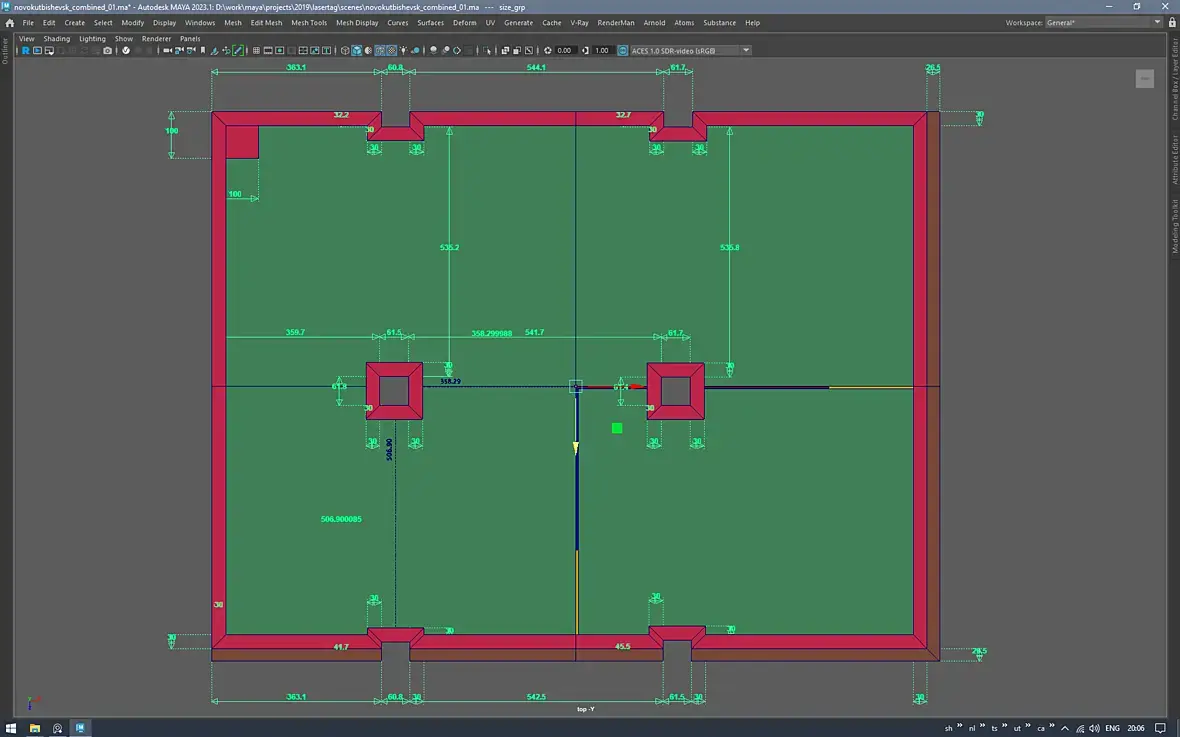The height and width of the screenshot is (737, 1180).
Task: Open the Shading panel menu
Action: coord(56,38)
